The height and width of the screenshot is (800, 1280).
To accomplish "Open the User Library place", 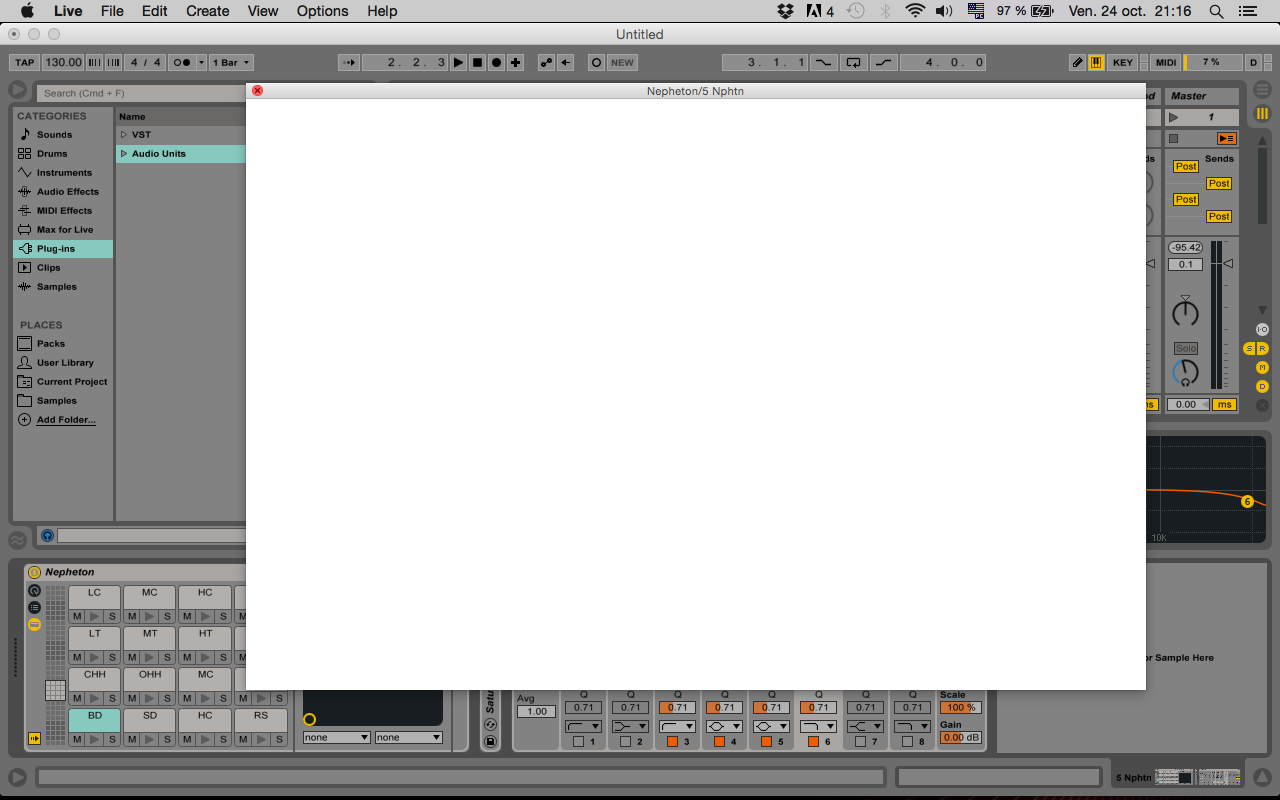I will (65, 363).
